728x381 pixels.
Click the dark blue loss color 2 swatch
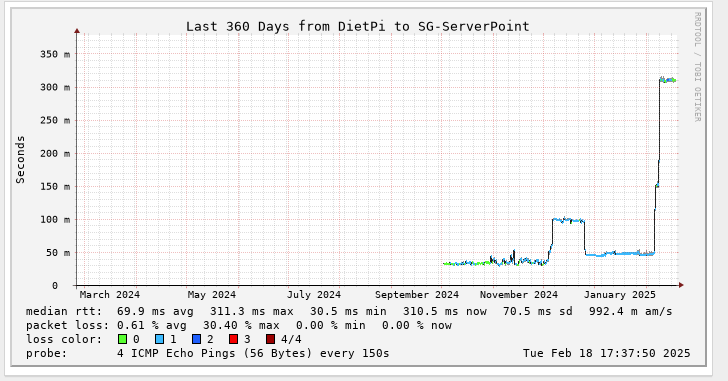pos(196,339)
